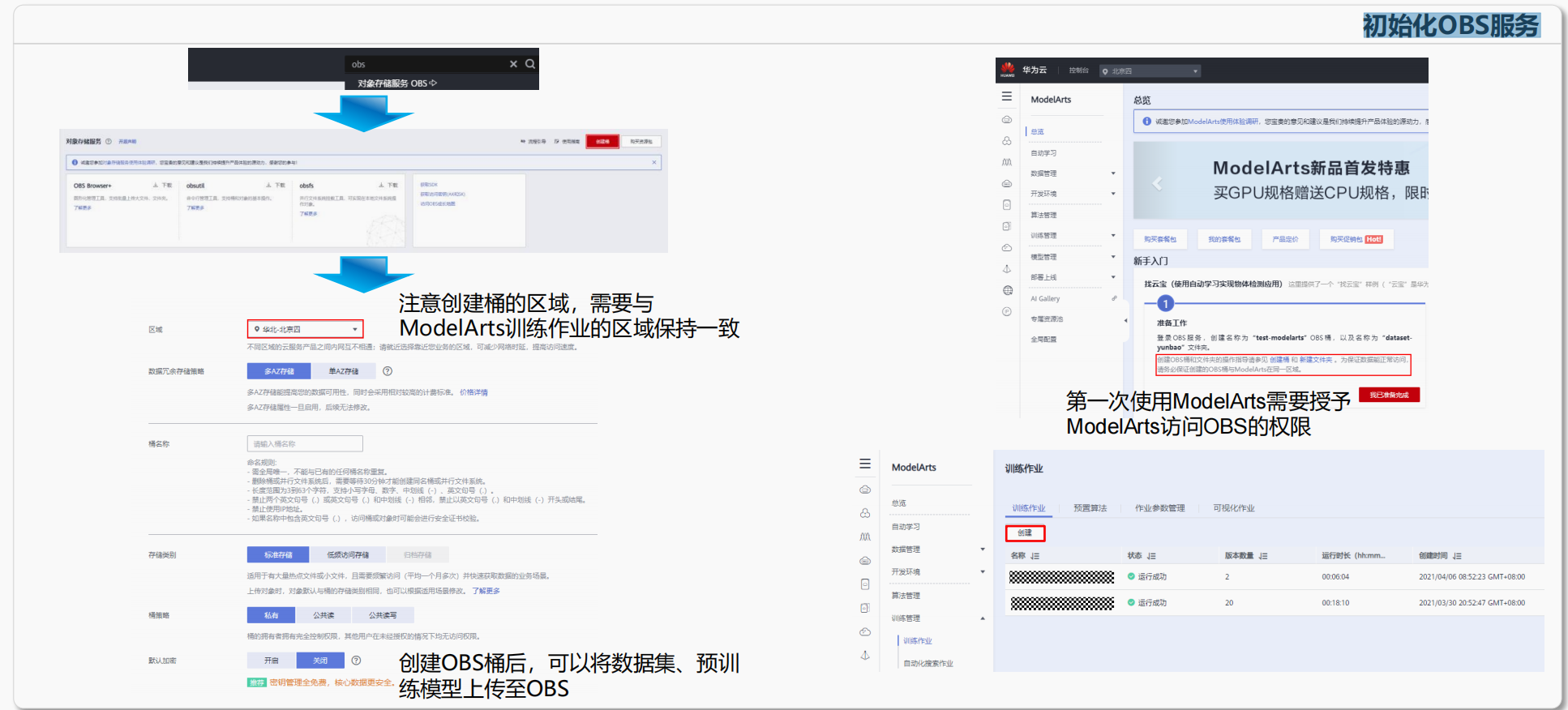Expand 模型管理 in 总览 window sidebar

point(1113,257)
